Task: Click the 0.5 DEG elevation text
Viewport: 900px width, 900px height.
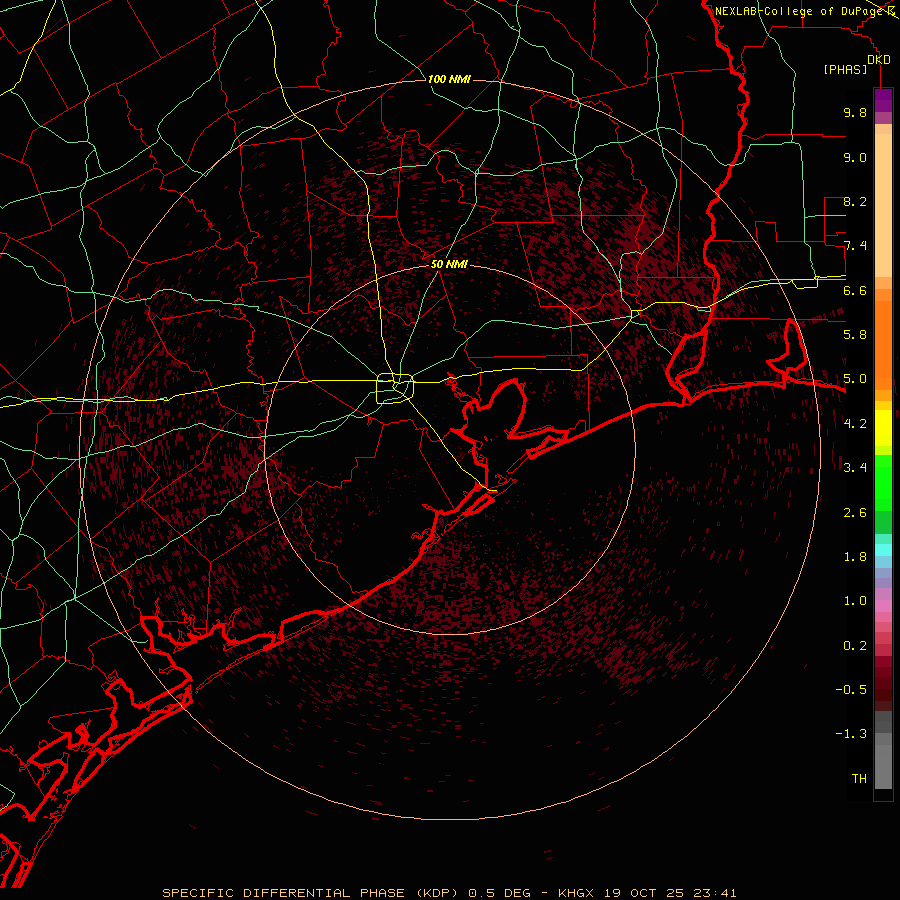Action: pyautogui.click(x=499, y=893)
